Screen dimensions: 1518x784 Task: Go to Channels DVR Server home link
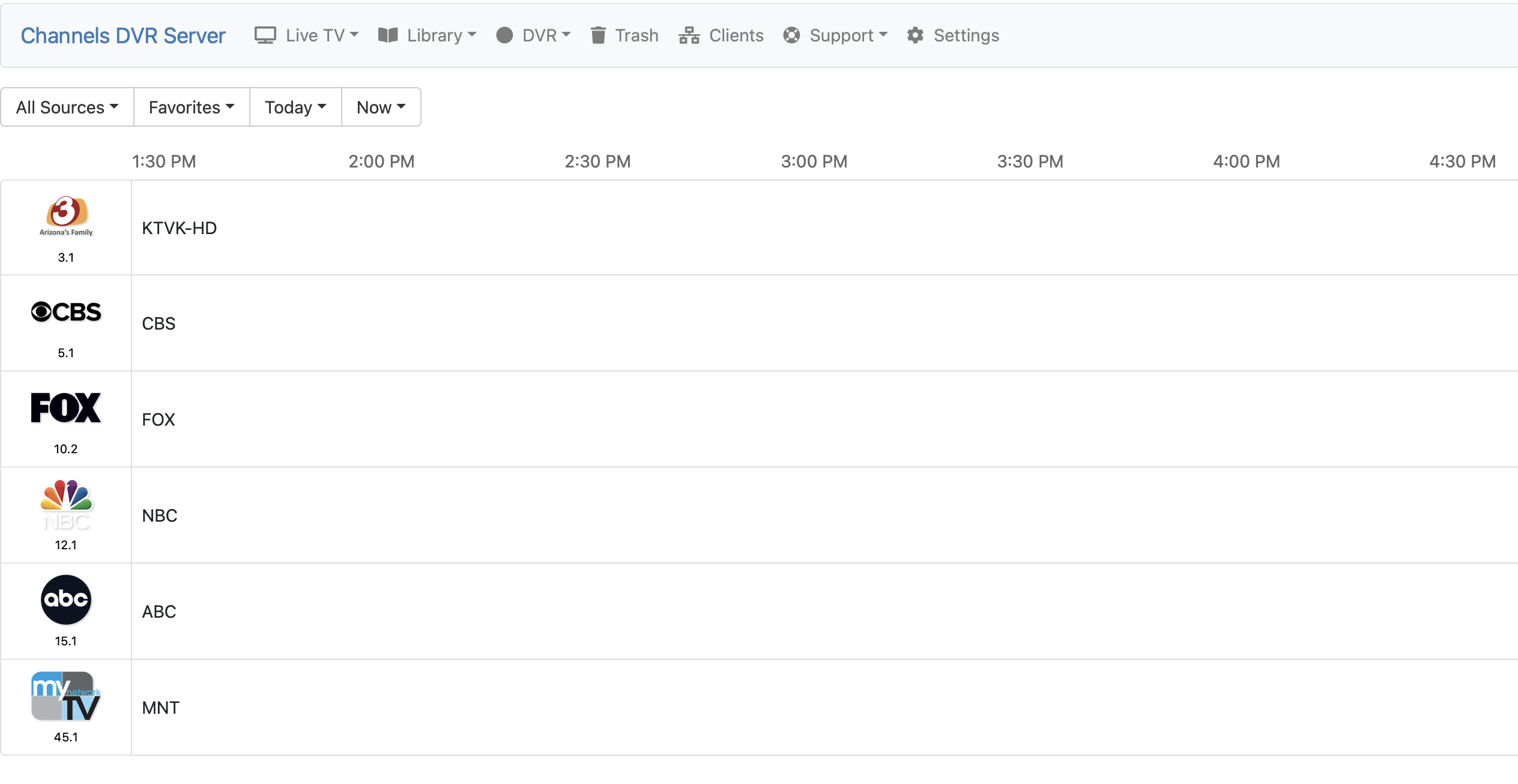[x=123, y=35]
